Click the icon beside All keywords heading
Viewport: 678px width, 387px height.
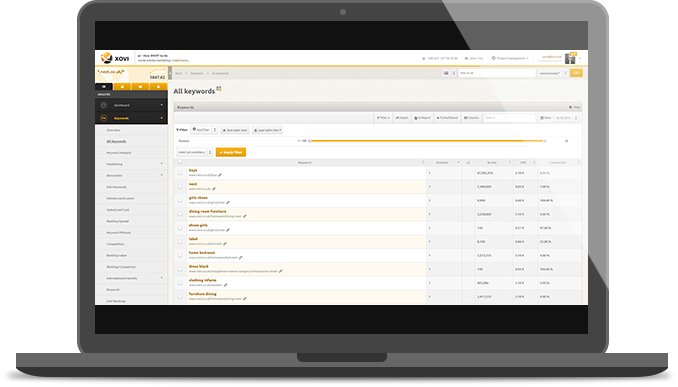click(x=219, y=89)
